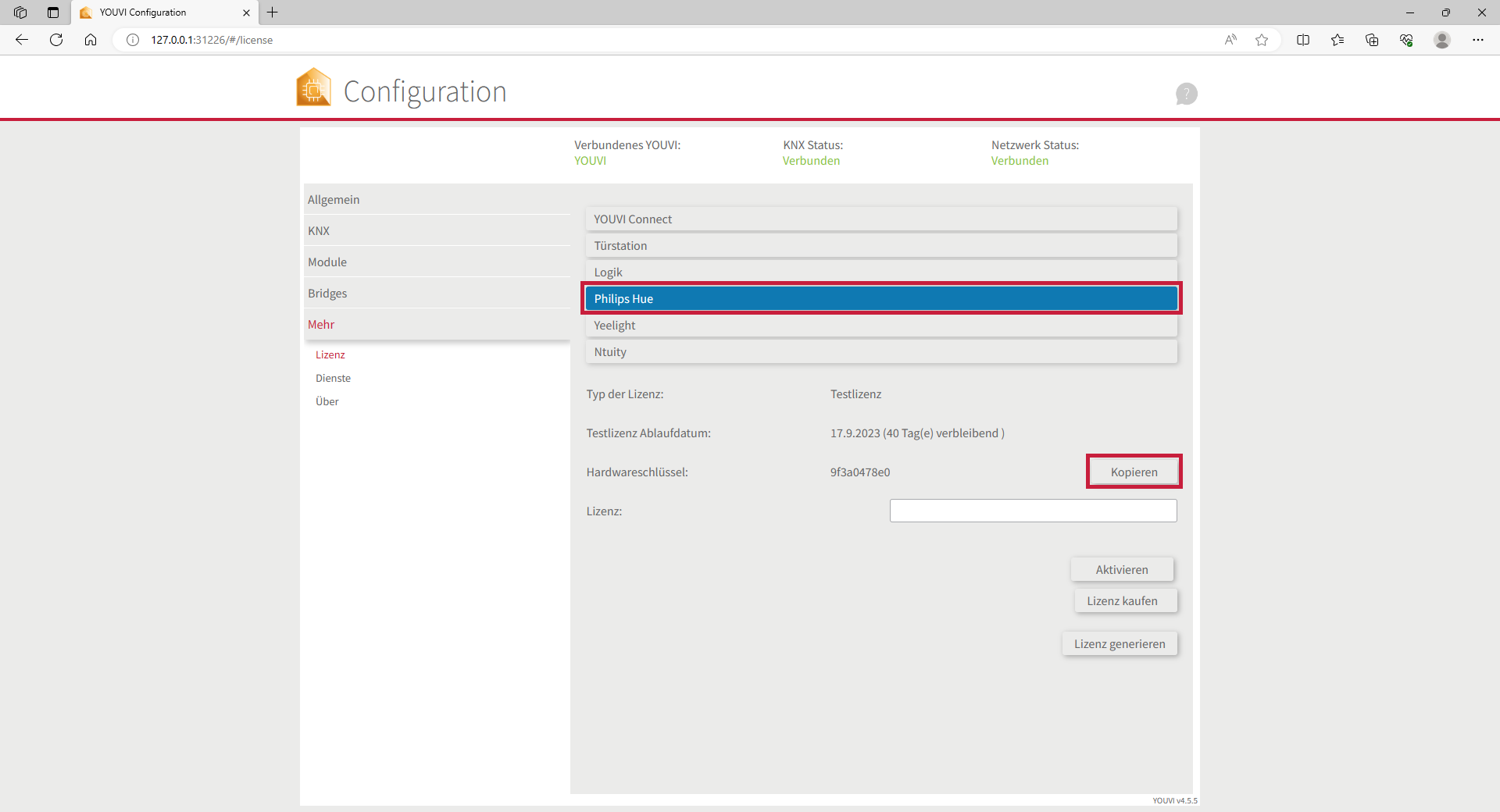Image resolution: width=1500 pixels, height=812 pixels.
Task: Click the YOUVI Configuration house logo
Action: [x=314, y=87]
